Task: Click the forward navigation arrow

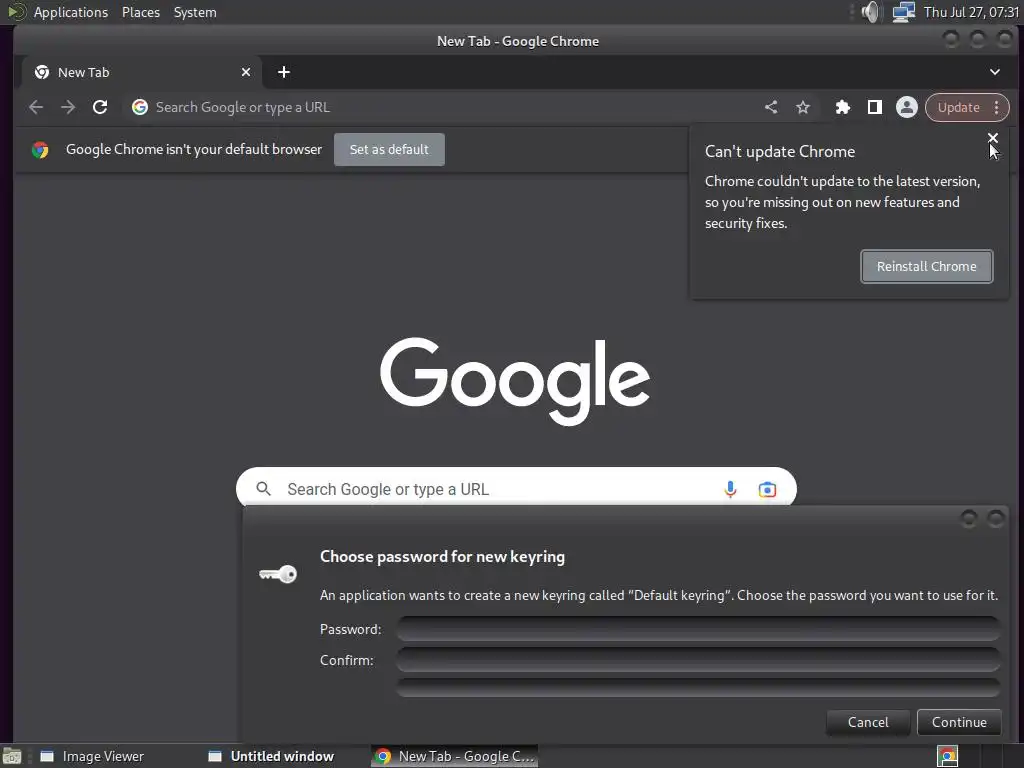Action: [68, 107]
